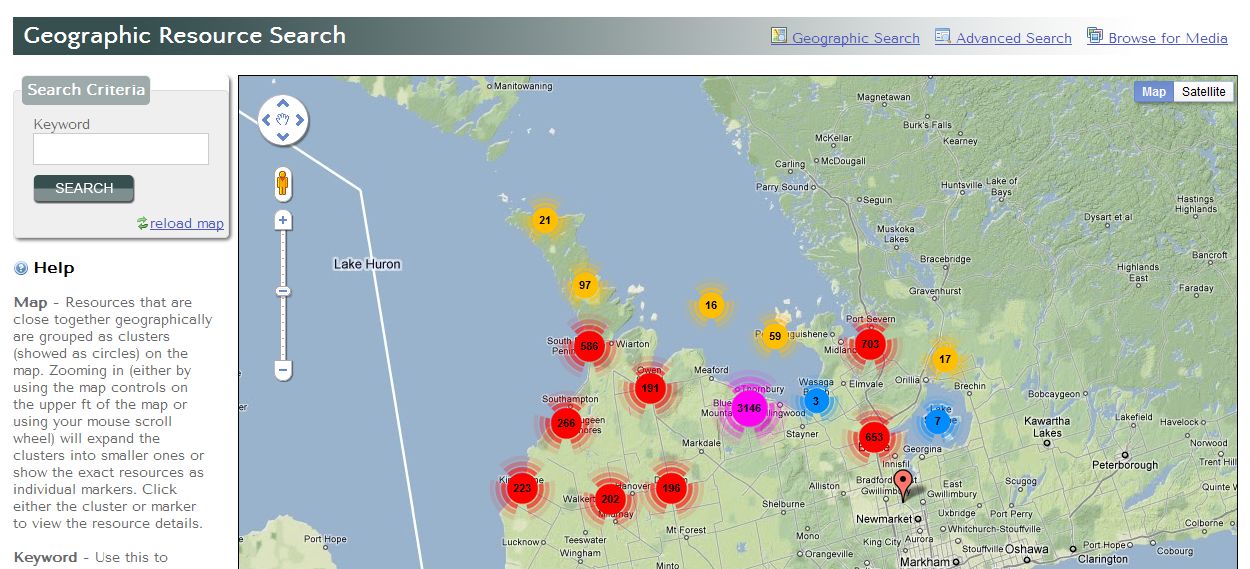Open the Advanced Search link
The image size is (1250, 569).
click(x=1014, y=38)
